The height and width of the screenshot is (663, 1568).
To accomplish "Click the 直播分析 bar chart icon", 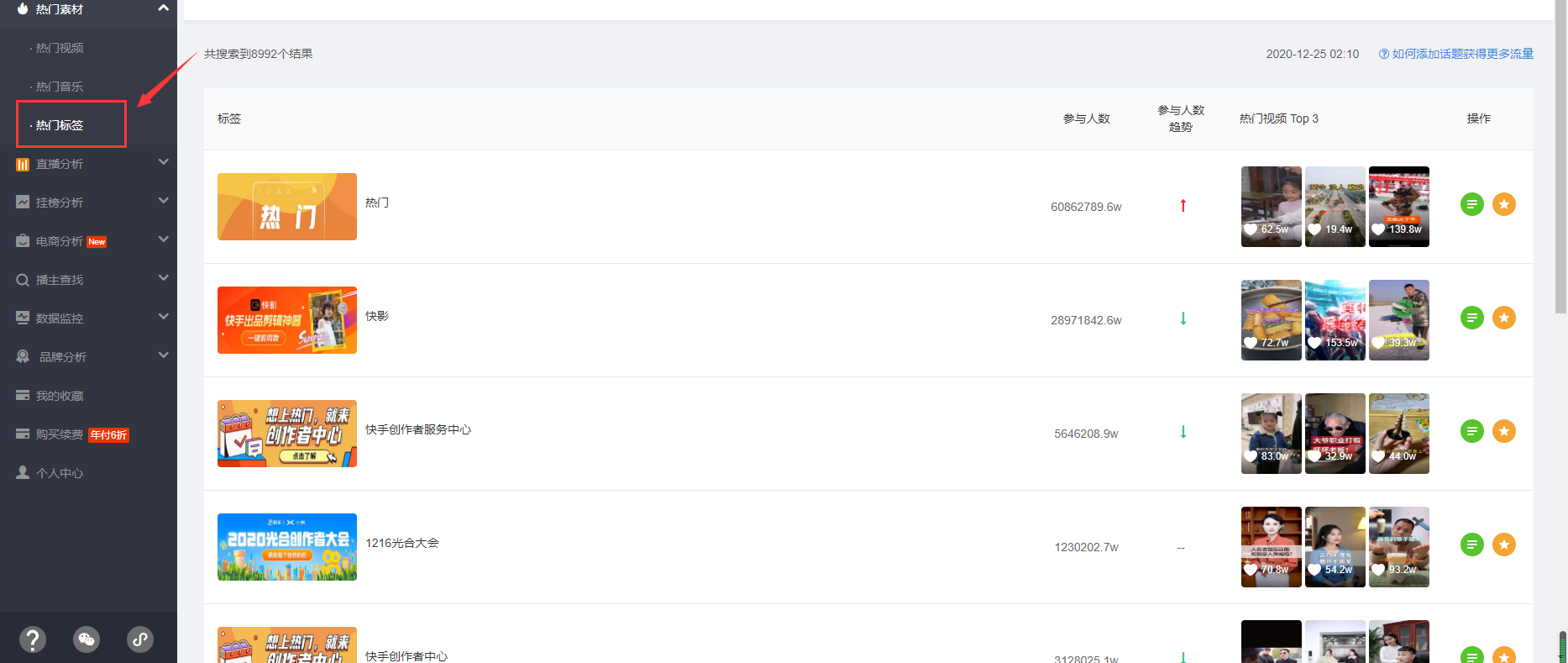I will [x=23, y=164].
